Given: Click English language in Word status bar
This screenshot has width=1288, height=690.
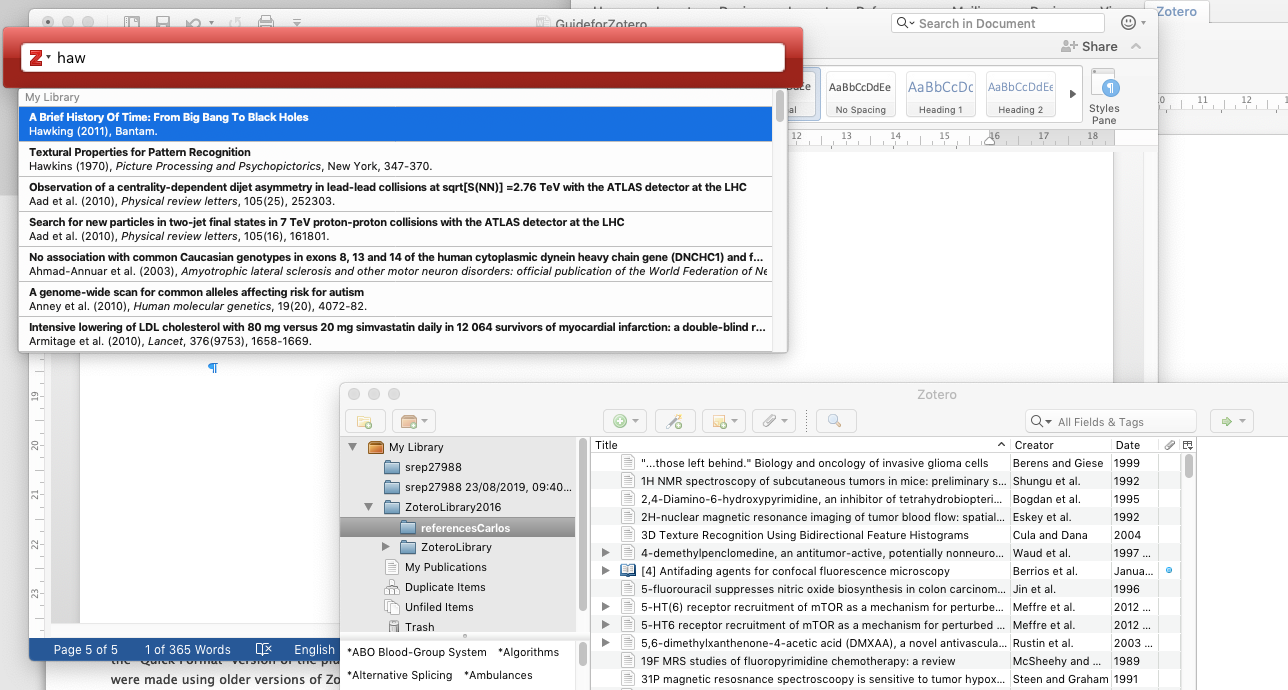Looking at the screenshot, I should click(x=314, y=650).
